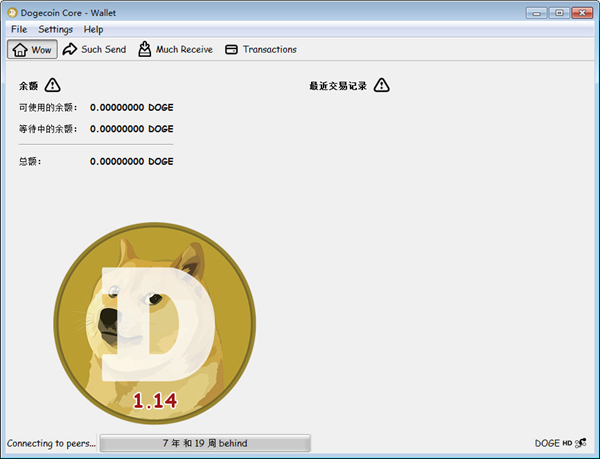Click the HD wallet status icon
Screen dimensions: 600x459
568,443
